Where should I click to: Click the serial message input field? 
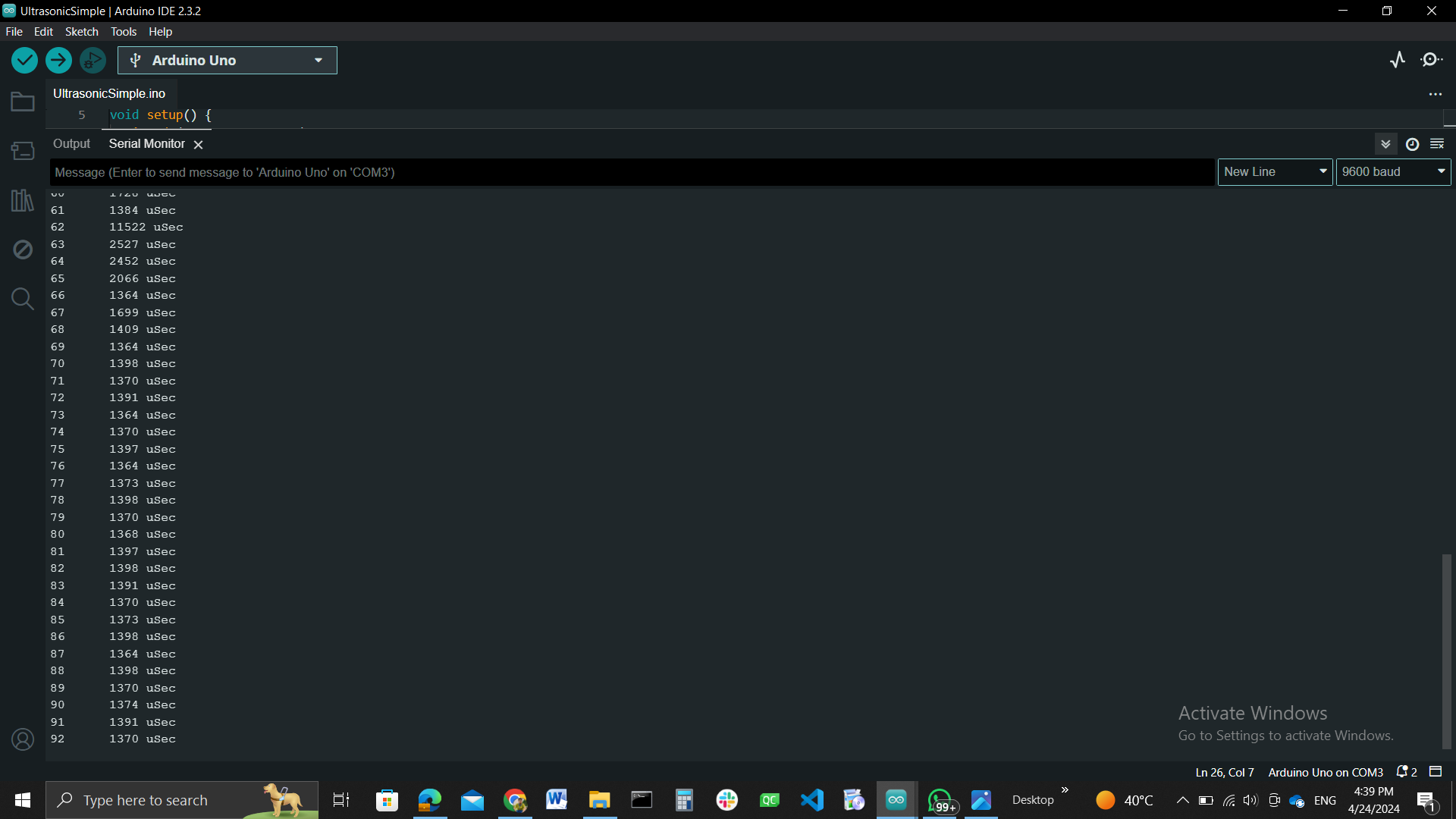631,172
